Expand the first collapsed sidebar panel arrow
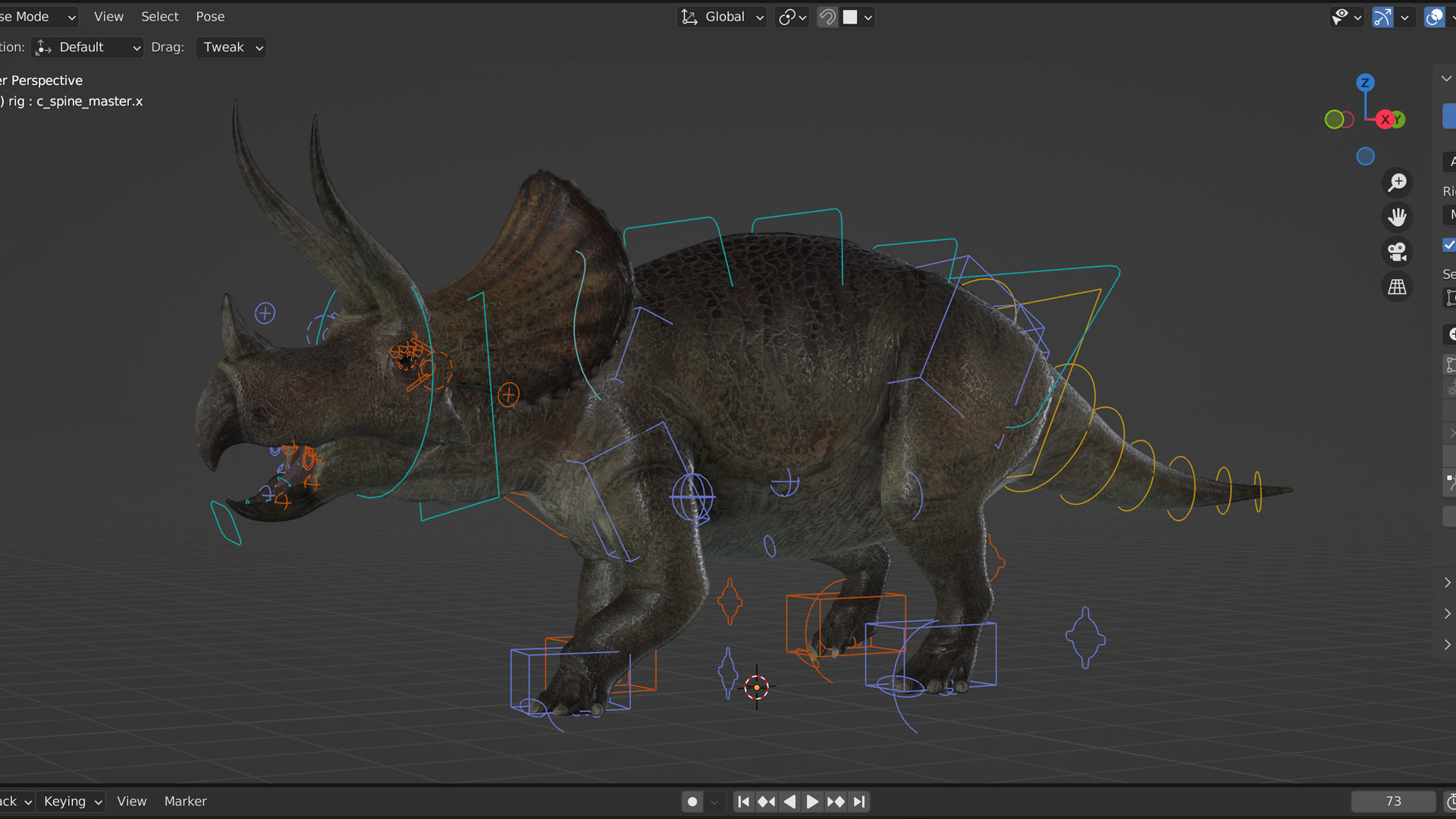The width and height of the screenshot is (1456, 819). coord(1447,582)
